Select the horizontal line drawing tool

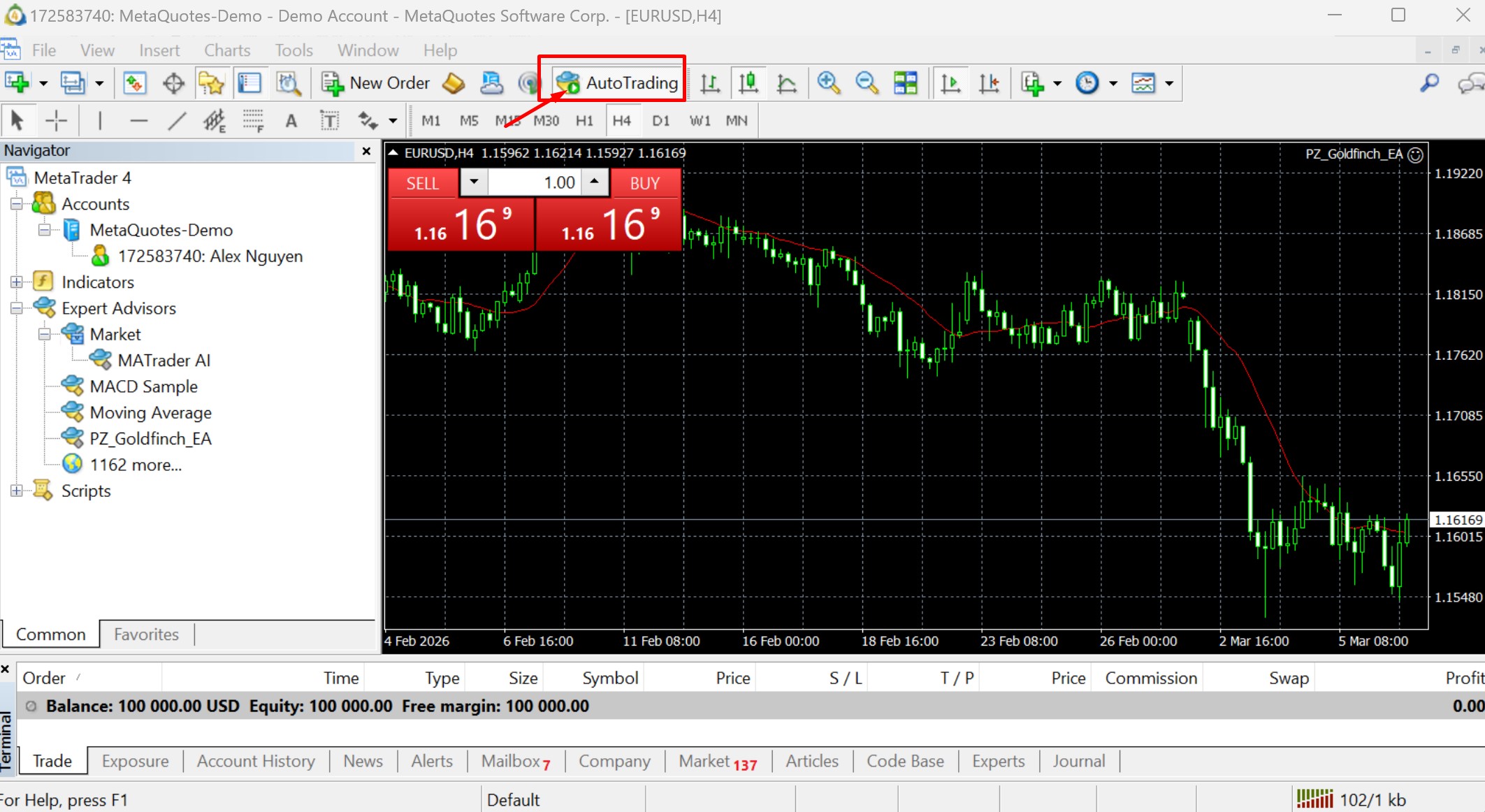pyautogui.click(x=139, y=119)
